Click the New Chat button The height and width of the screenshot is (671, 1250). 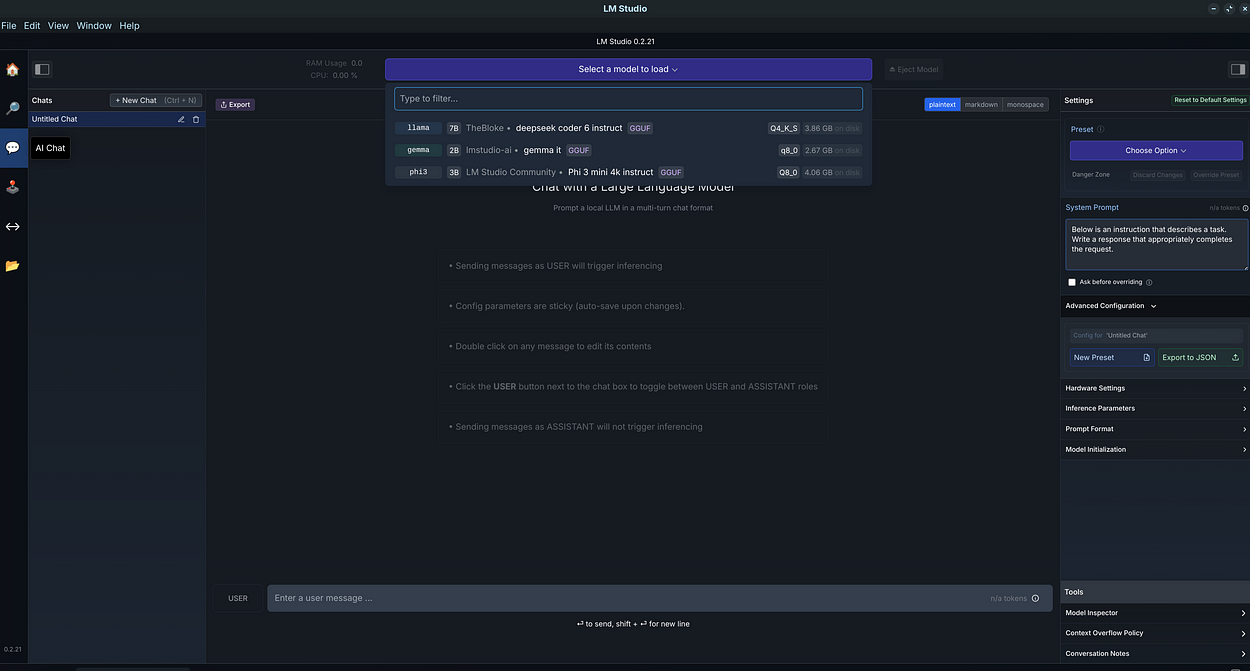[x=156, y=100]
